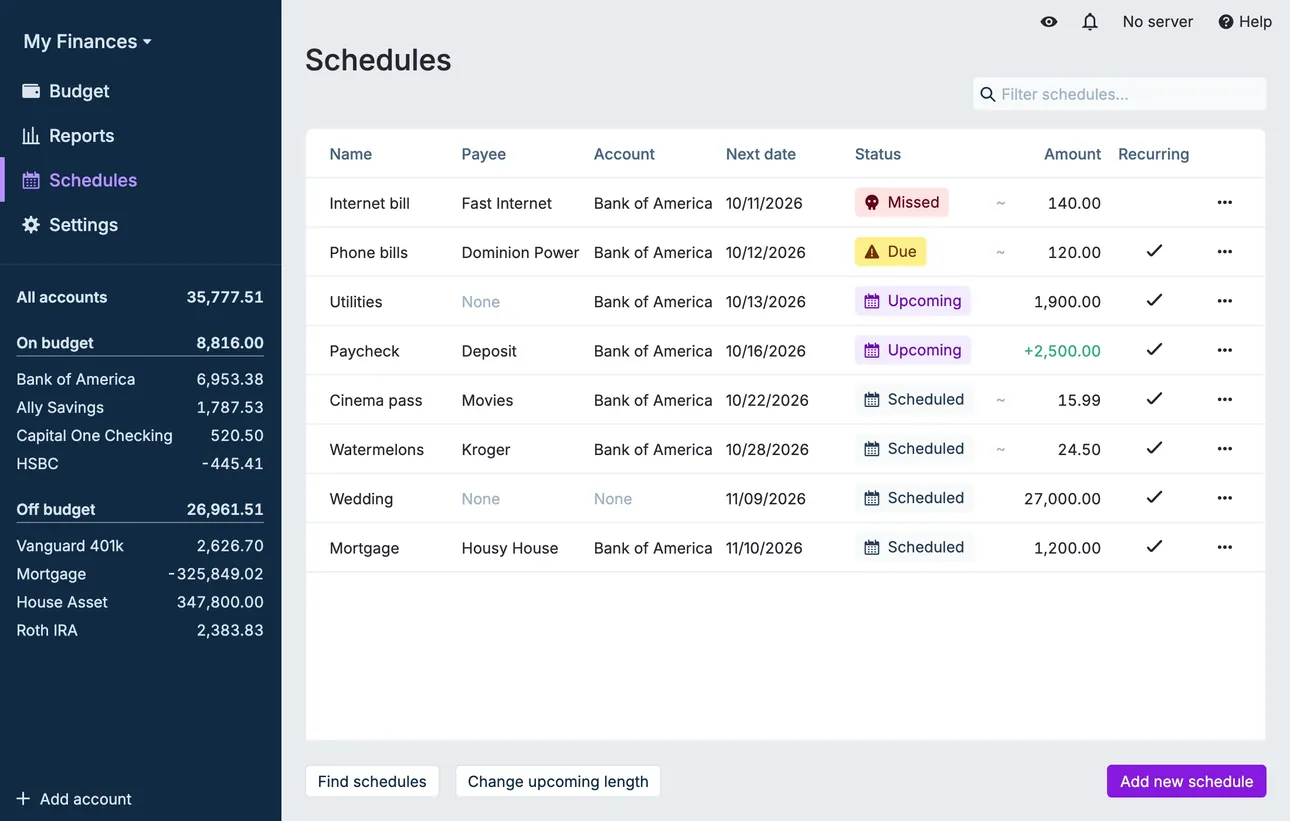Click the 10/22/2026 next date cell

click(767, 400)
